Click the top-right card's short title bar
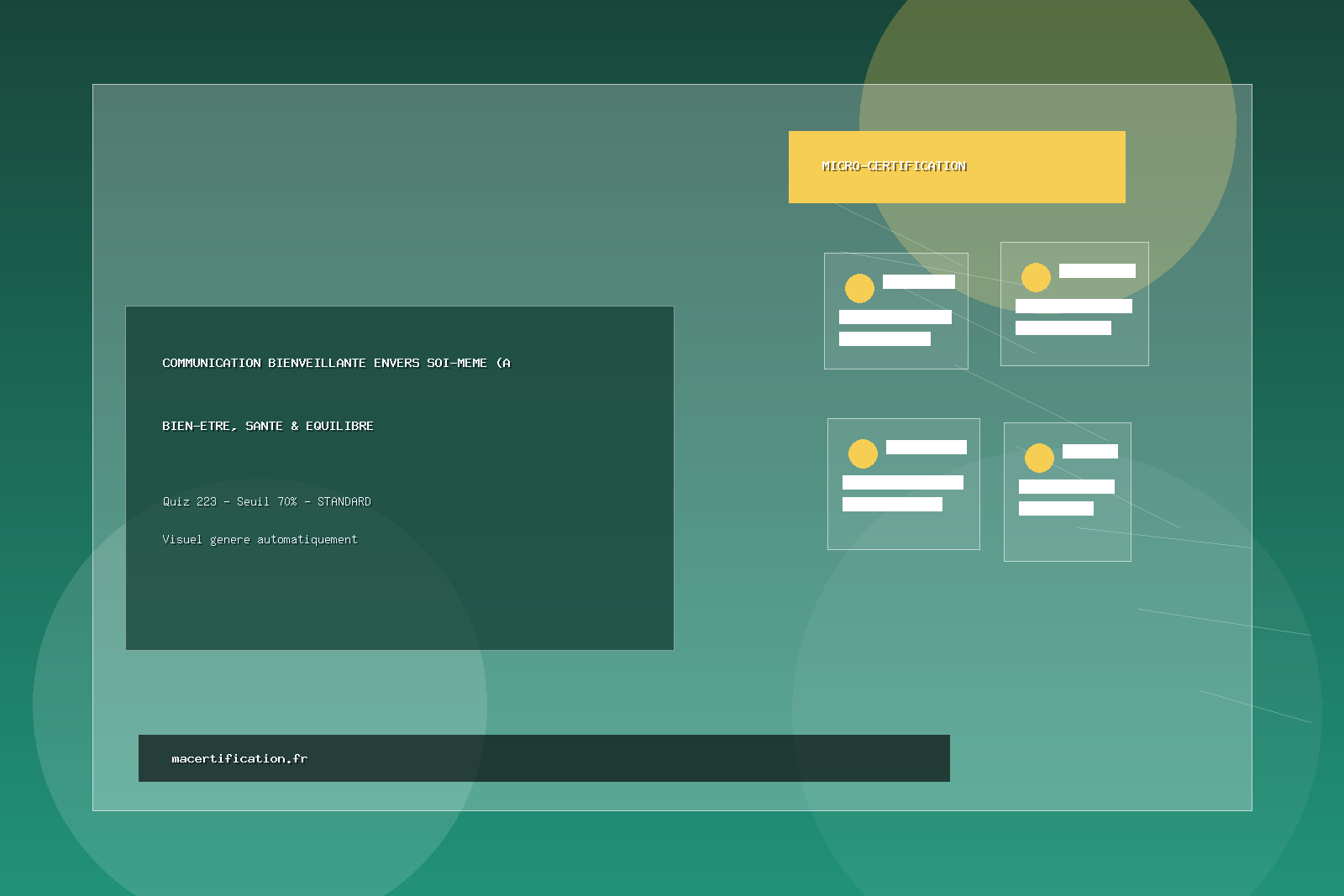This screenshot has width=1344, height=896. tap(1097, 270)
